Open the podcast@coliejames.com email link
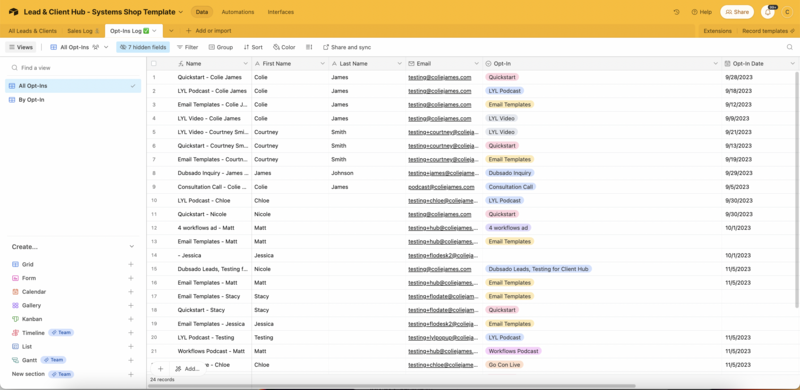This screenshot has width=800, height=390. click(x=441, y=187)
